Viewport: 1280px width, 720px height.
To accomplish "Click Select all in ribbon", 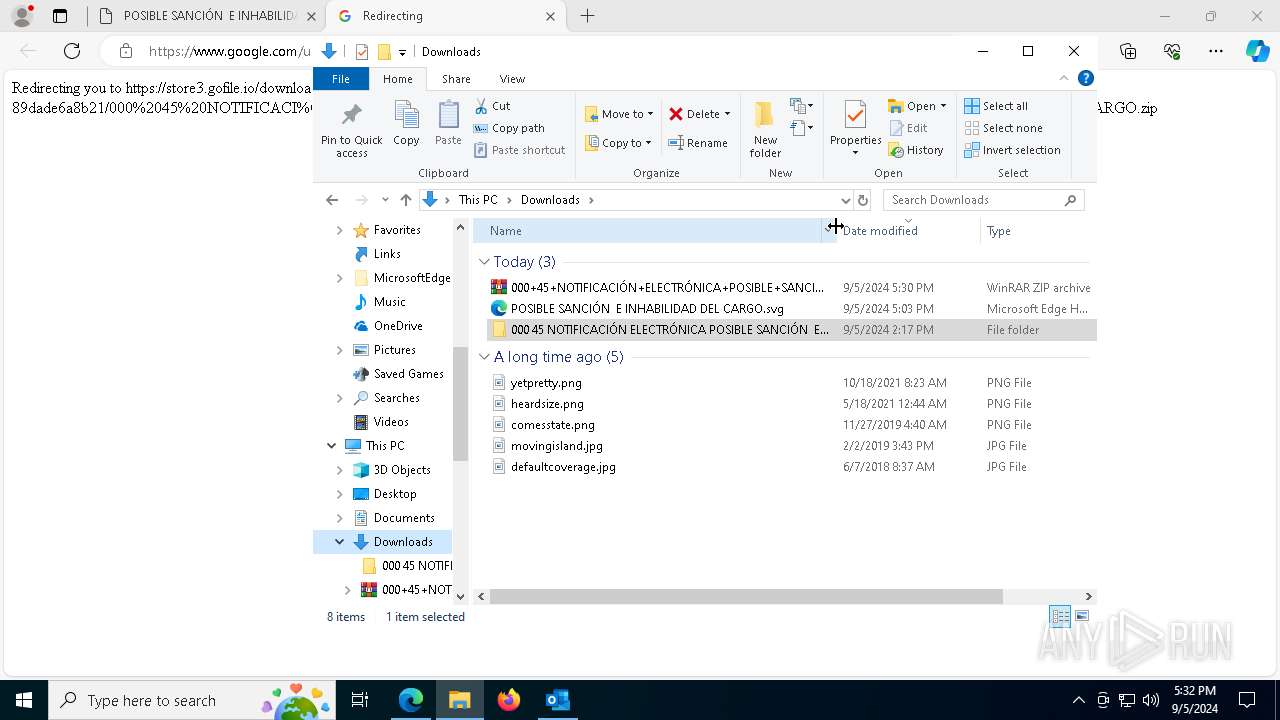I will (996, 106).
